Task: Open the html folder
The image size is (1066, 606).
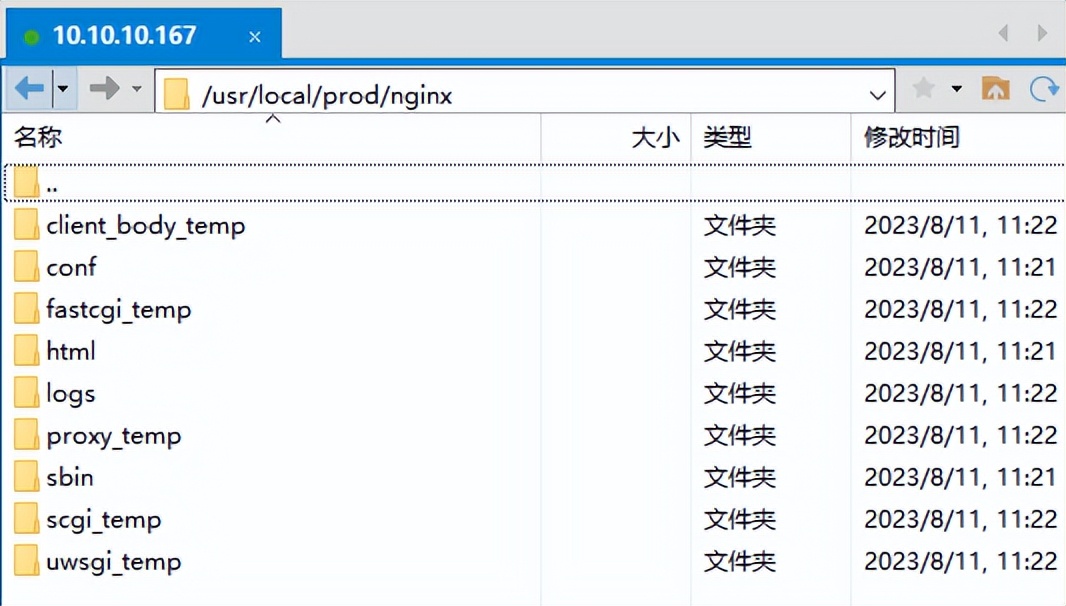Action: click(70, 351)
